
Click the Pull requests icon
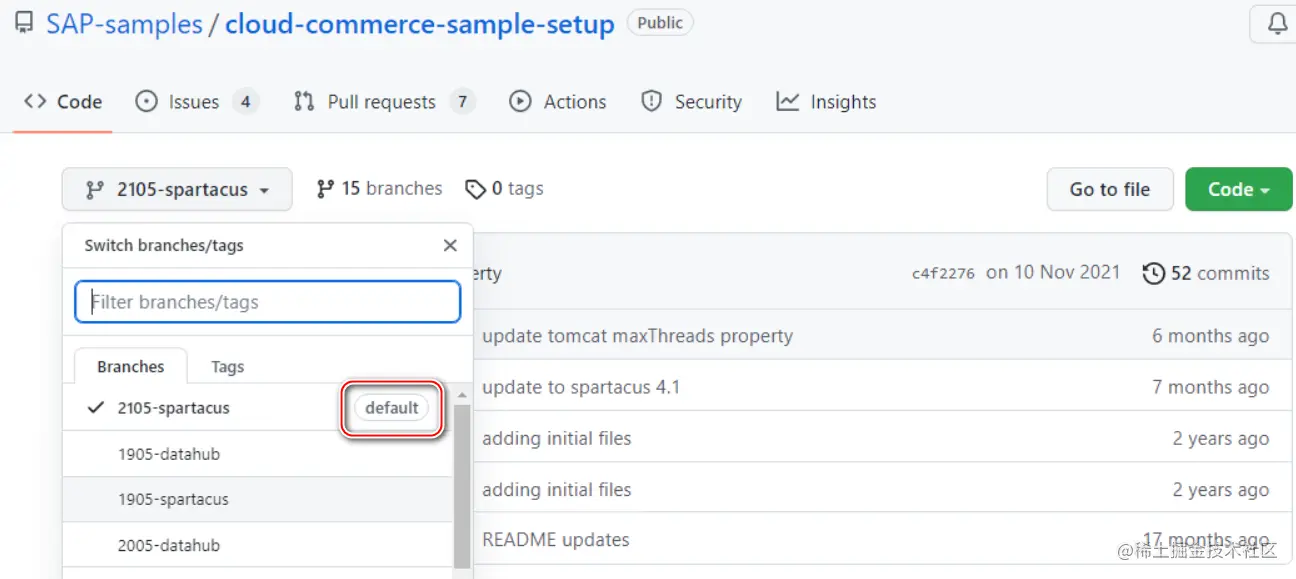coord(304,101)
